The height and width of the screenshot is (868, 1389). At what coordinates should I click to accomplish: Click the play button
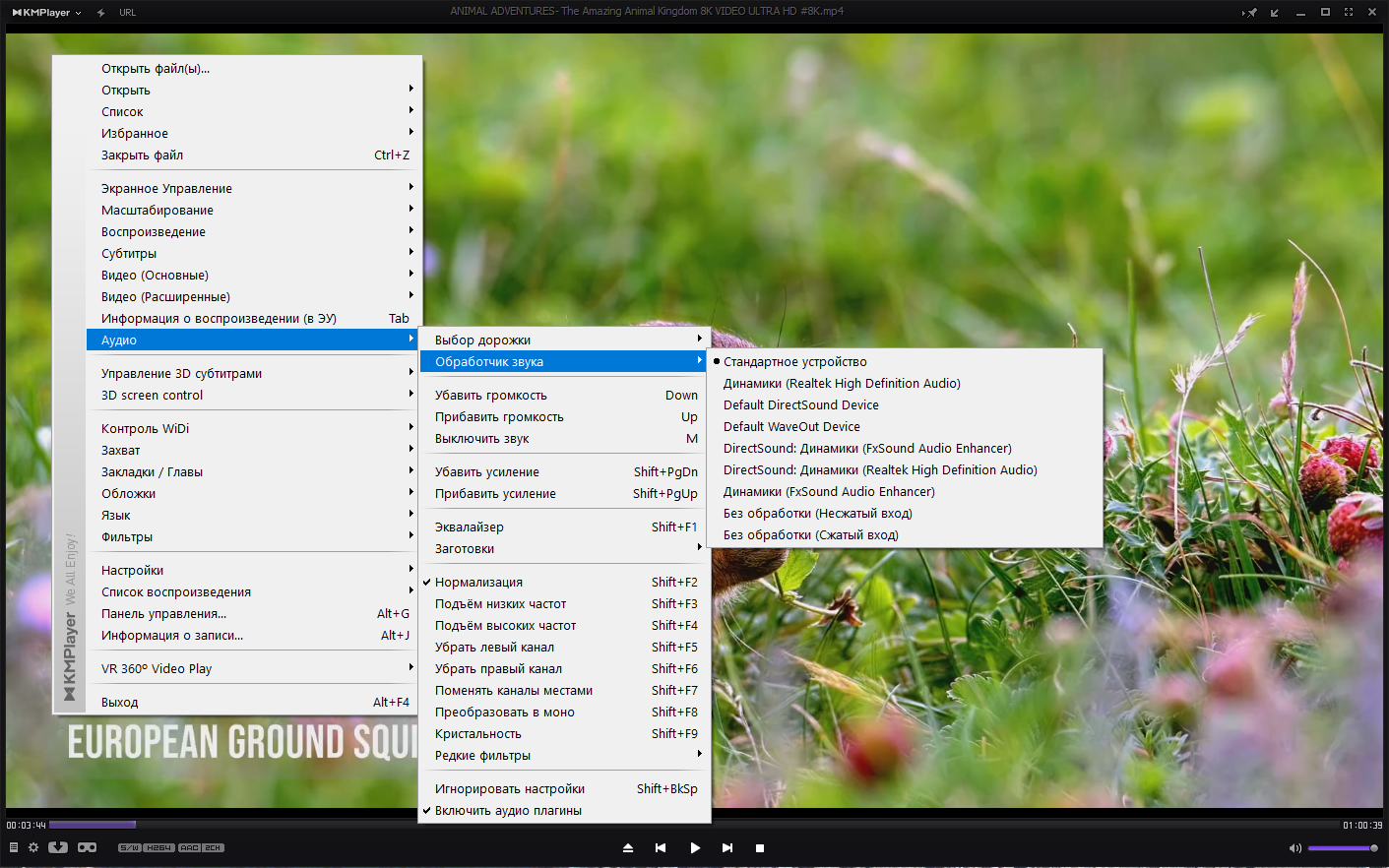pyautogui.click(x=695, y=847)
